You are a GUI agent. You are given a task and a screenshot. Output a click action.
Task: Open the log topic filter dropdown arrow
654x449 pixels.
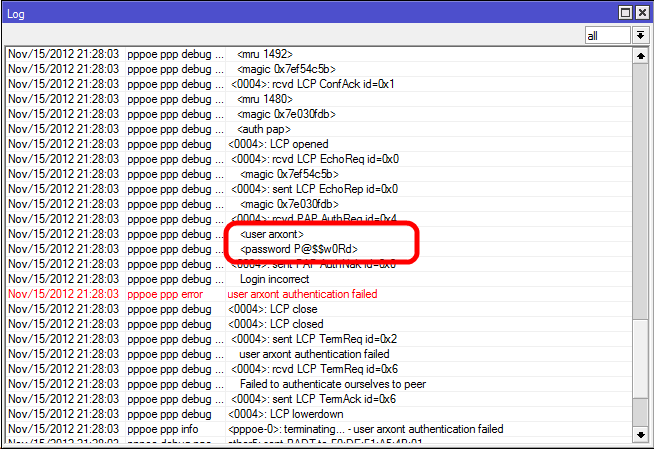(640, 35)
